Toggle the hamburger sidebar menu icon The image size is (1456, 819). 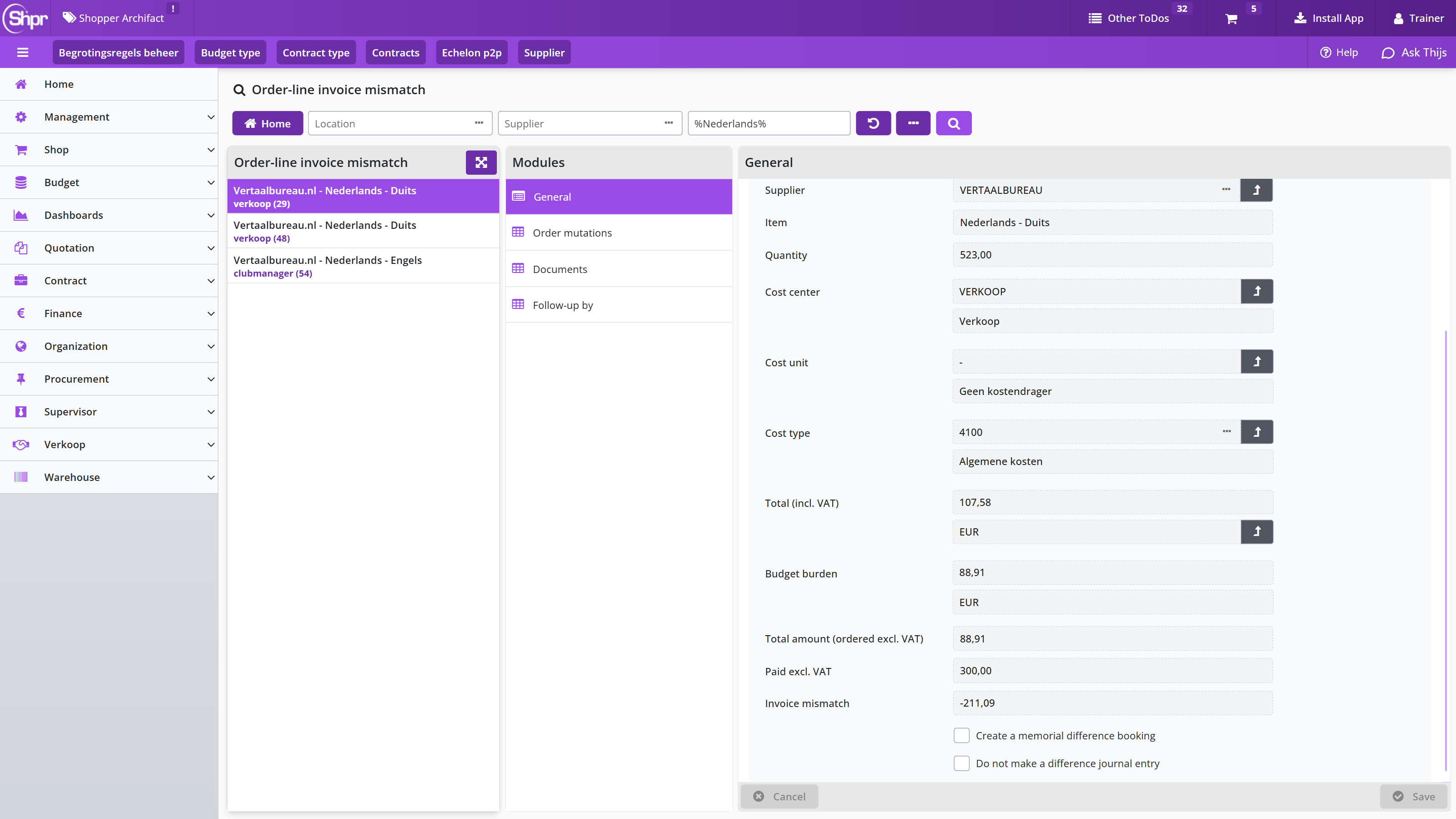pyautogui.click(x=23, y=53)
